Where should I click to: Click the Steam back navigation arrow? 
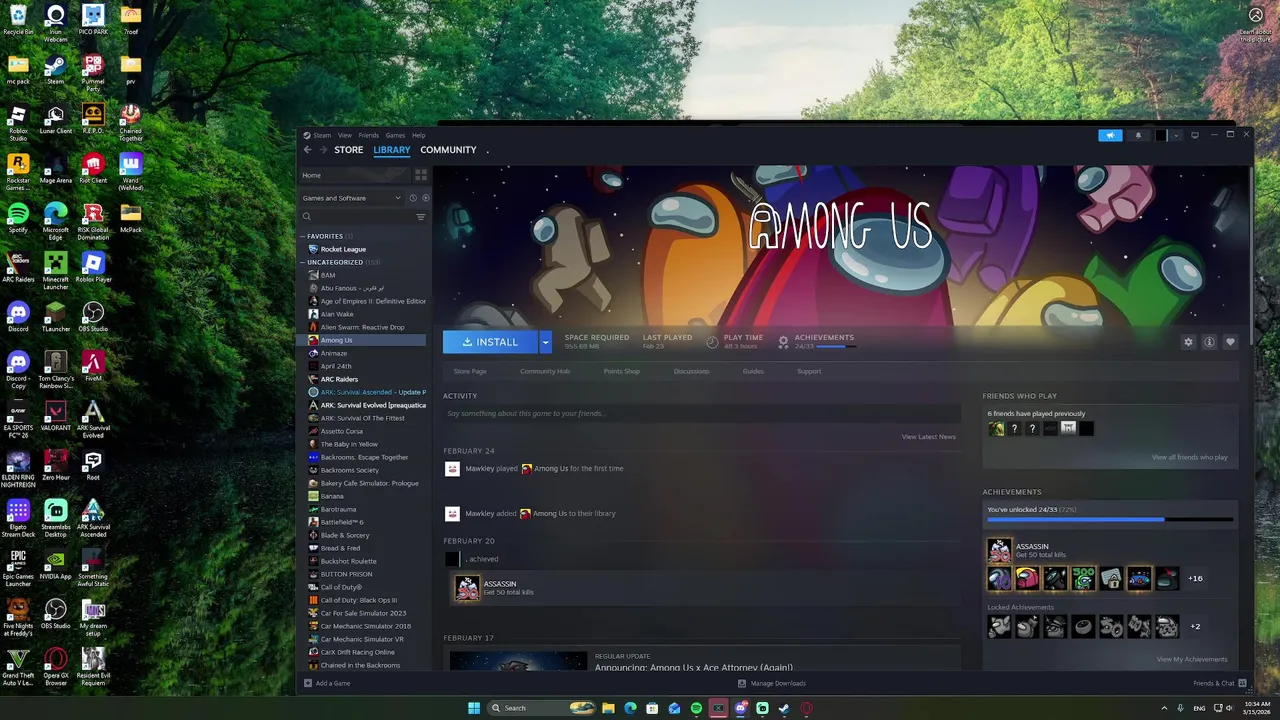point(308,150)
